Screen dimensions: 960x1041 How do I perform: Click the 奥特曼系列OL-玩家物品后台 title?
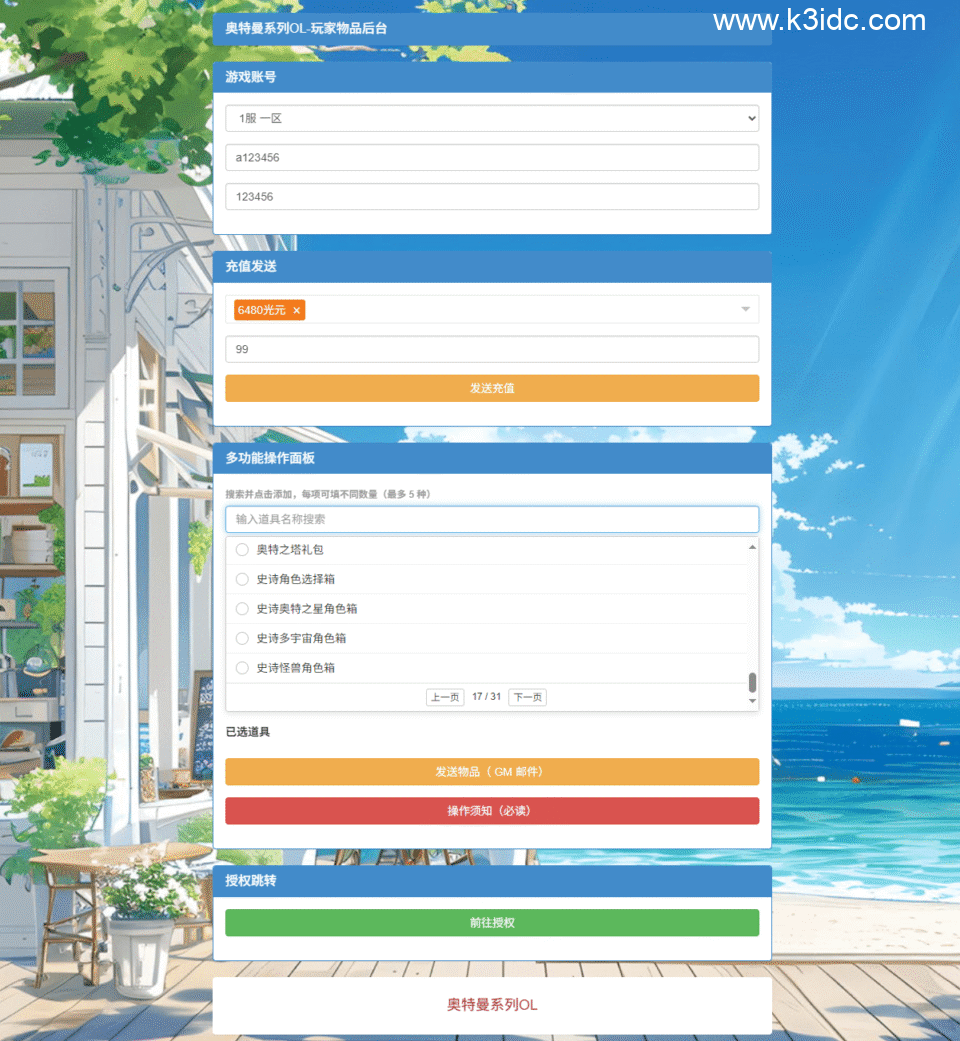click(x=306, y=29)
